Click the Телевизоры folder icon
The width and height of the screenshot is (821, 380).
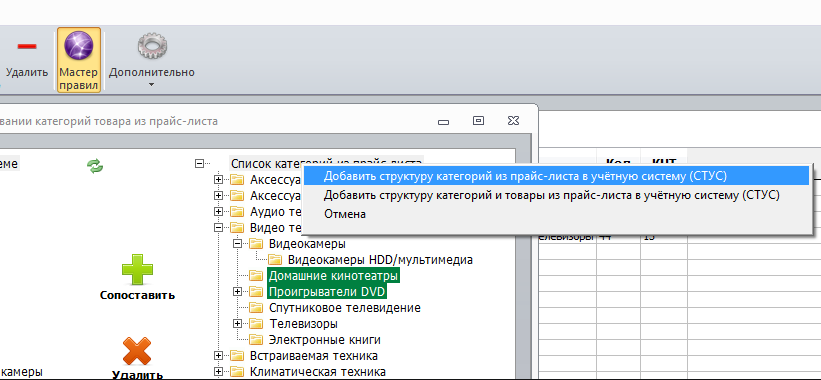point(256,323)
